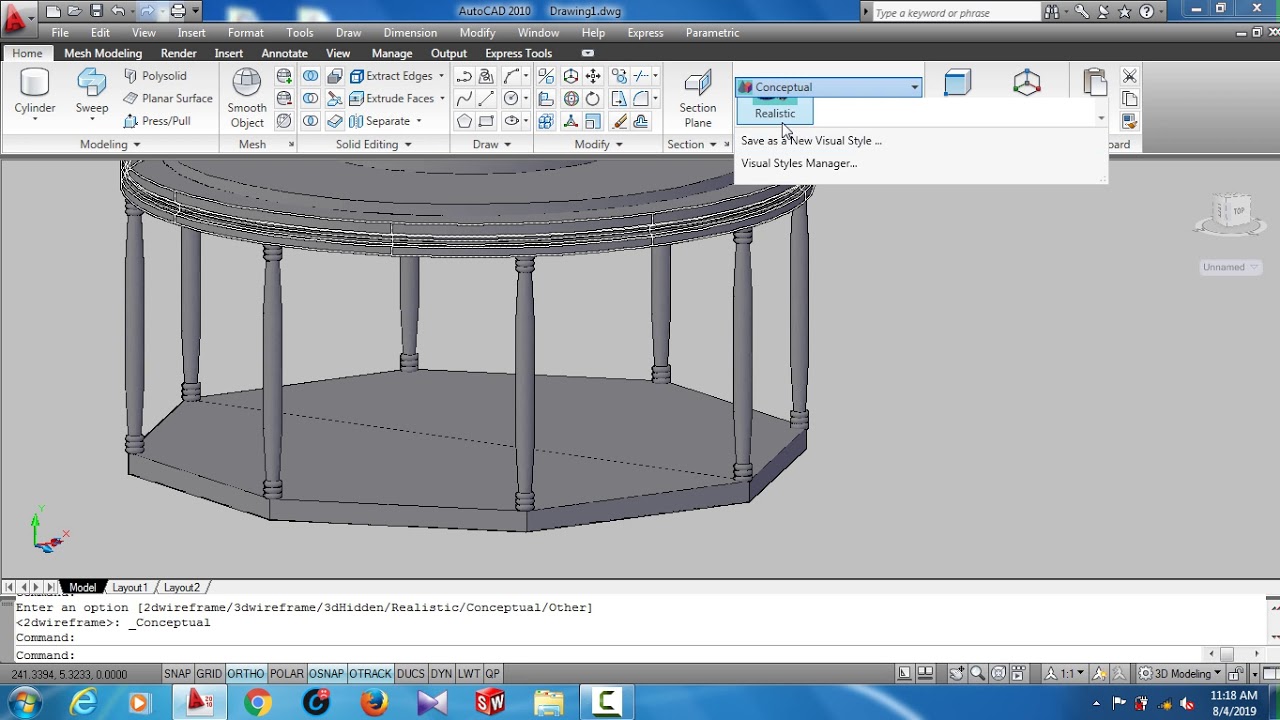Select the Realistic visual style thumbnail

point(775,110)
